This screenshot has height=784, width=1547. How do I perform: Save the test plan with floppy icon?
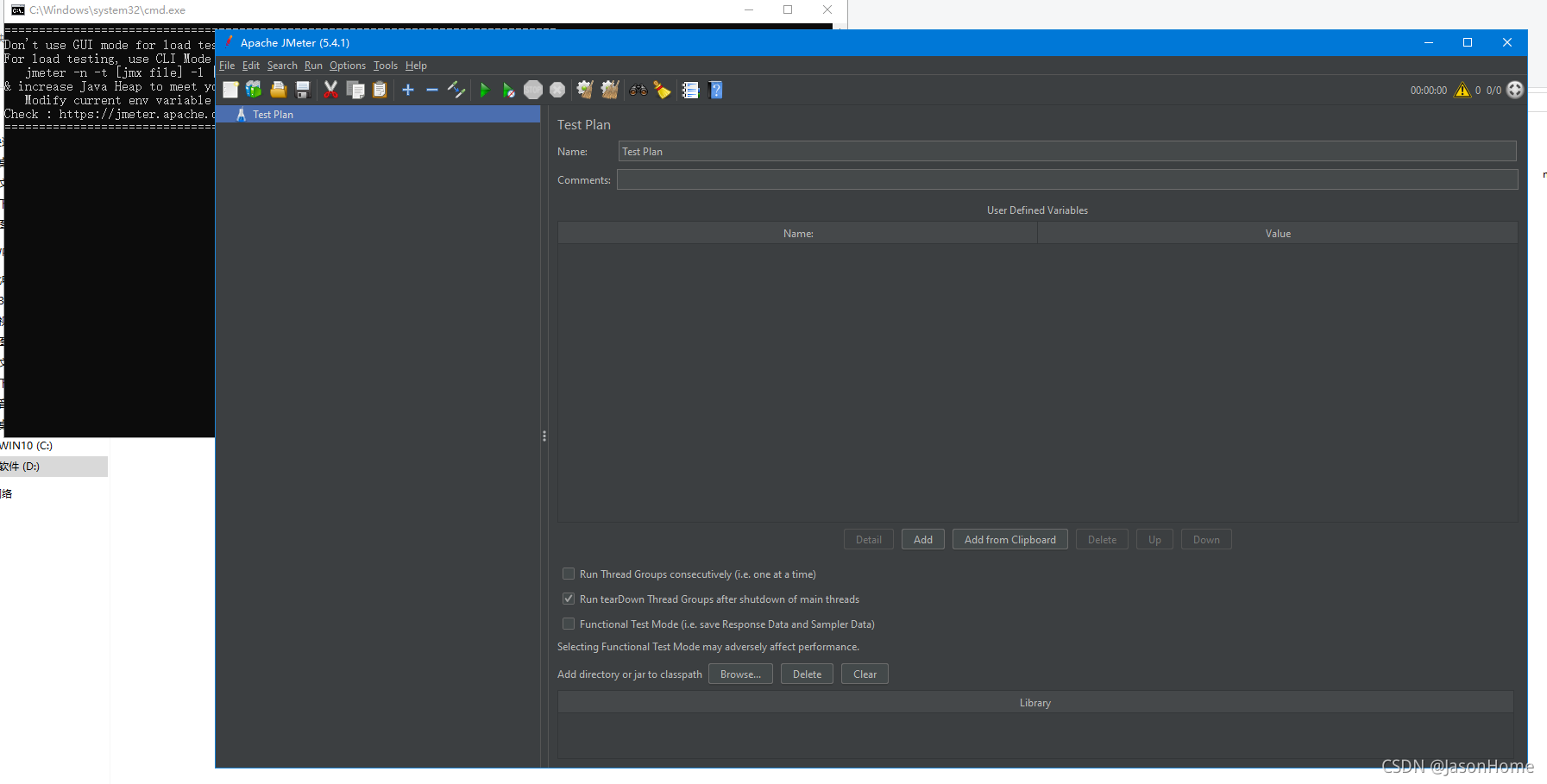coord(303,90)
